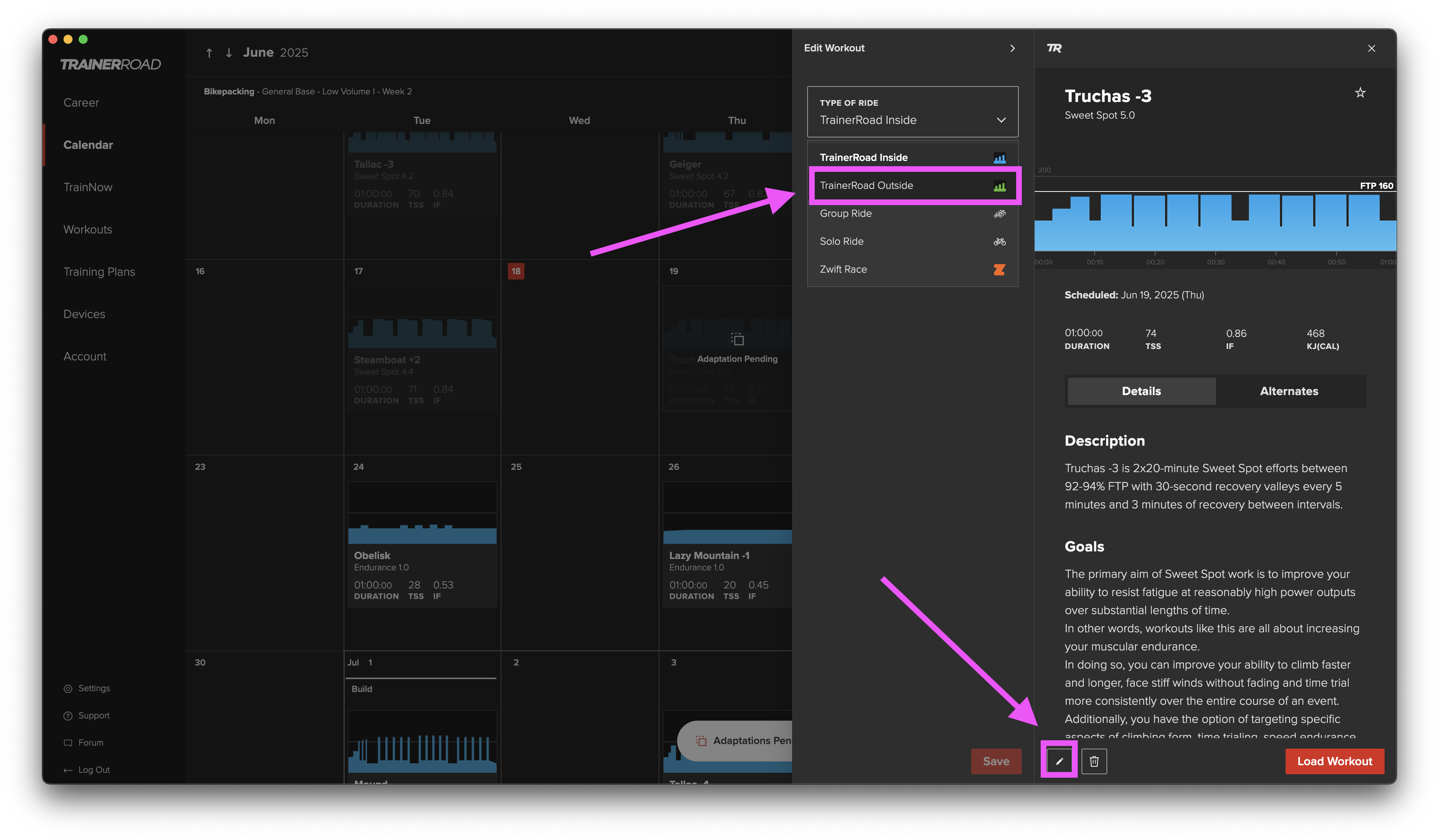The height and width of the screenshot is (840, 1439).
Task: Click Log Out
Action: tap(87, 770)
